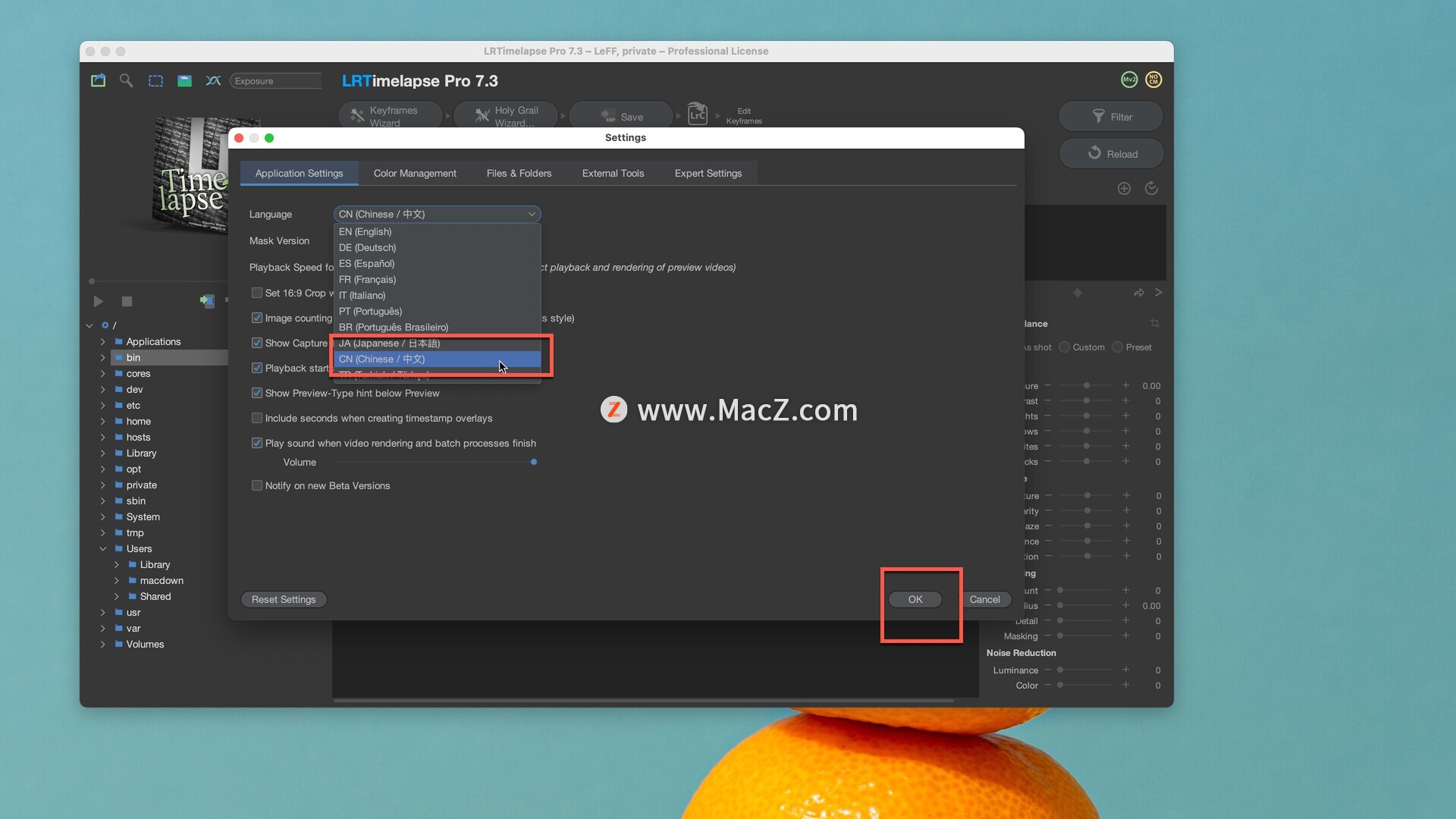Click the curved share arrow icon
This screenshot has height=819, width=1456.
[1138, 293]
